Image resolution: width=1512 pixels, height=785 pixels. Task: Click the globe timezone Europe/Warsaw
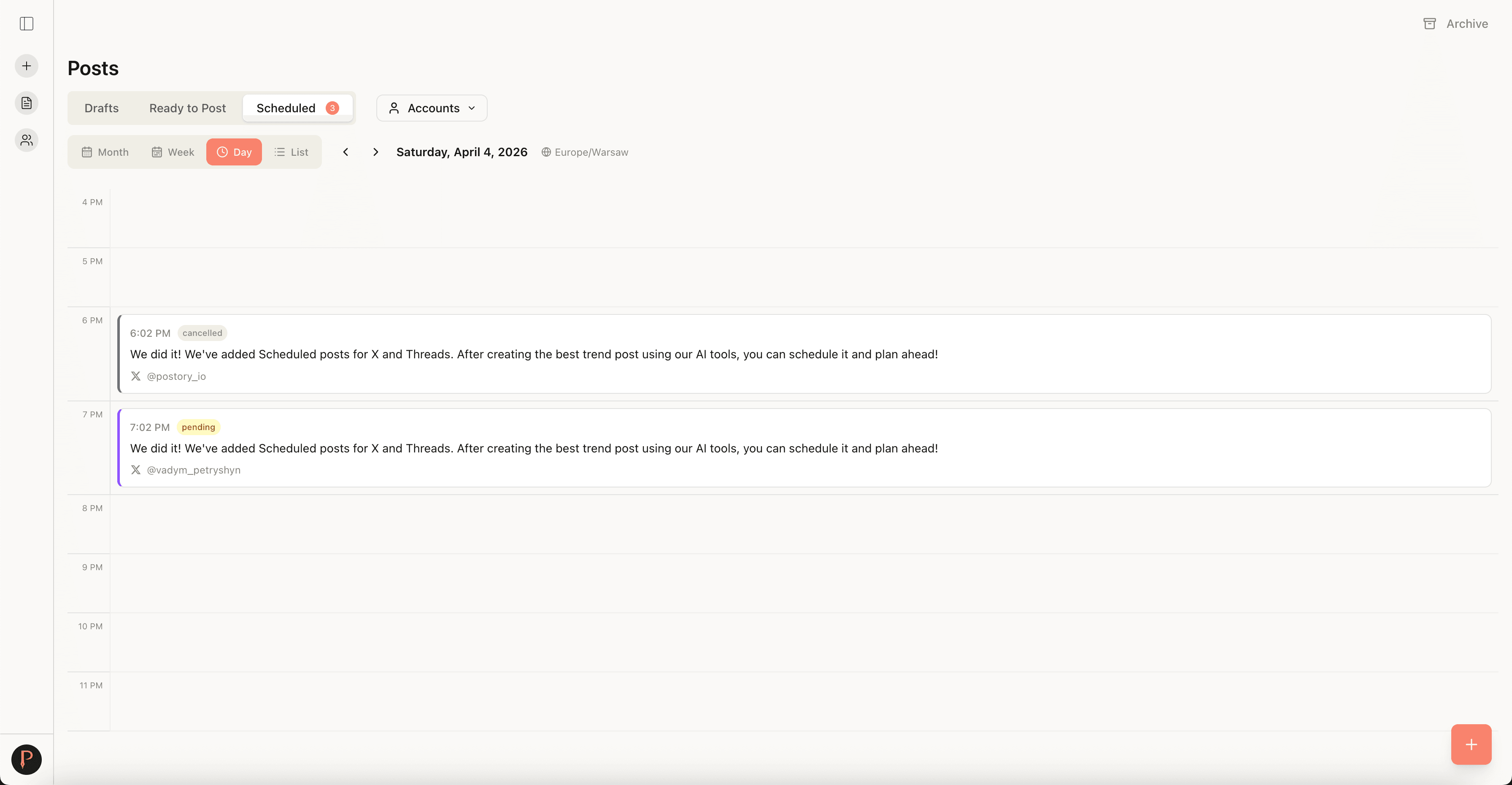pyautogui.click(x=585, y=152)
